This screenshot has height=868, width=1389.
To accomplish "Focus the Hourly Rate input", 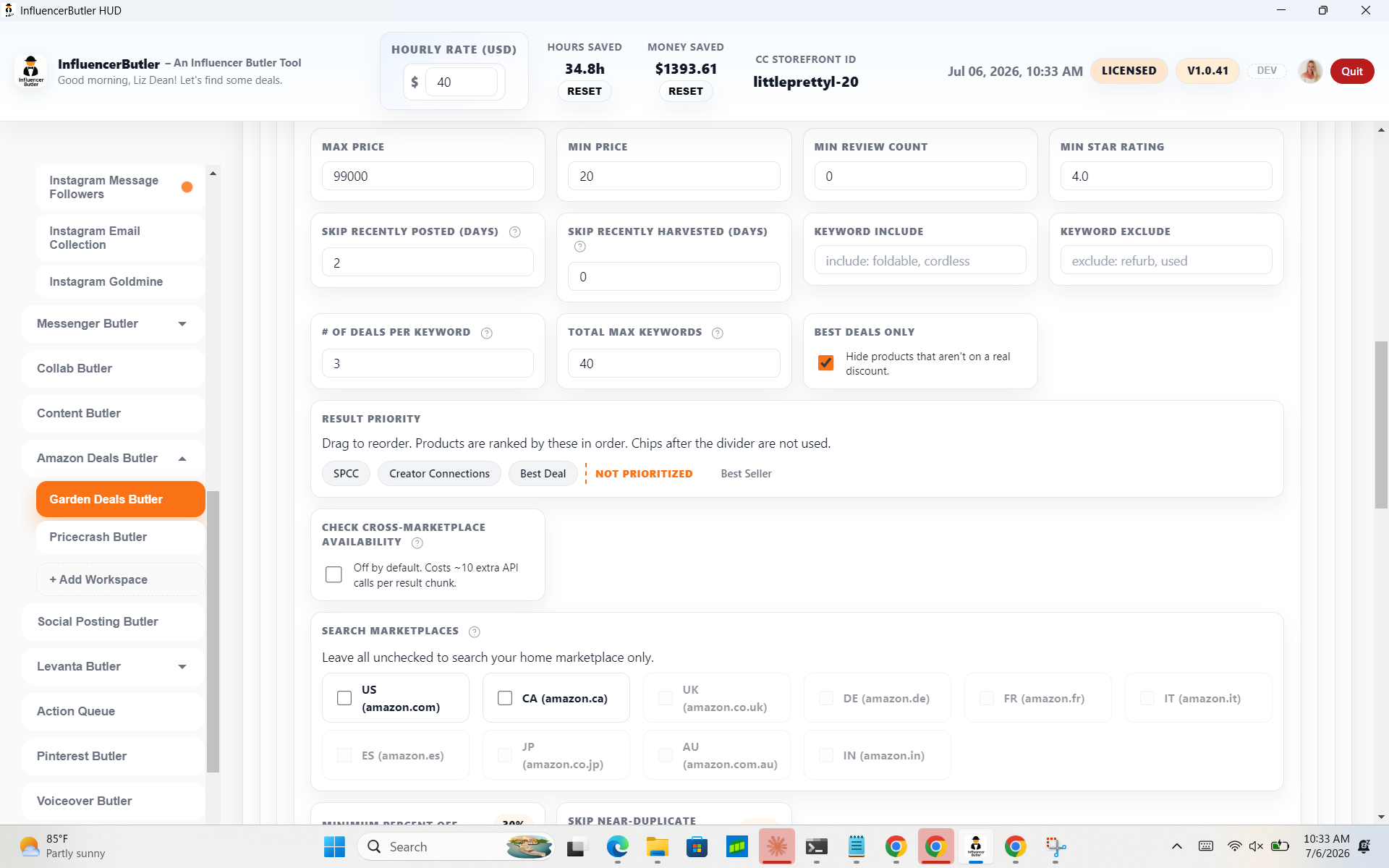I will tap(461, 82).
